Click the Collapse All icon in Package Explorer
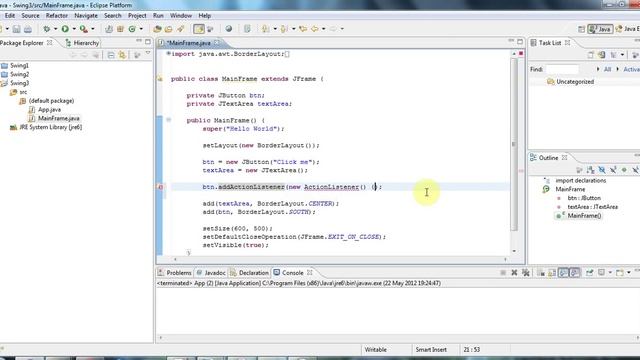Image resolution: width=640 pixels, height=360 pixels. 111,55
